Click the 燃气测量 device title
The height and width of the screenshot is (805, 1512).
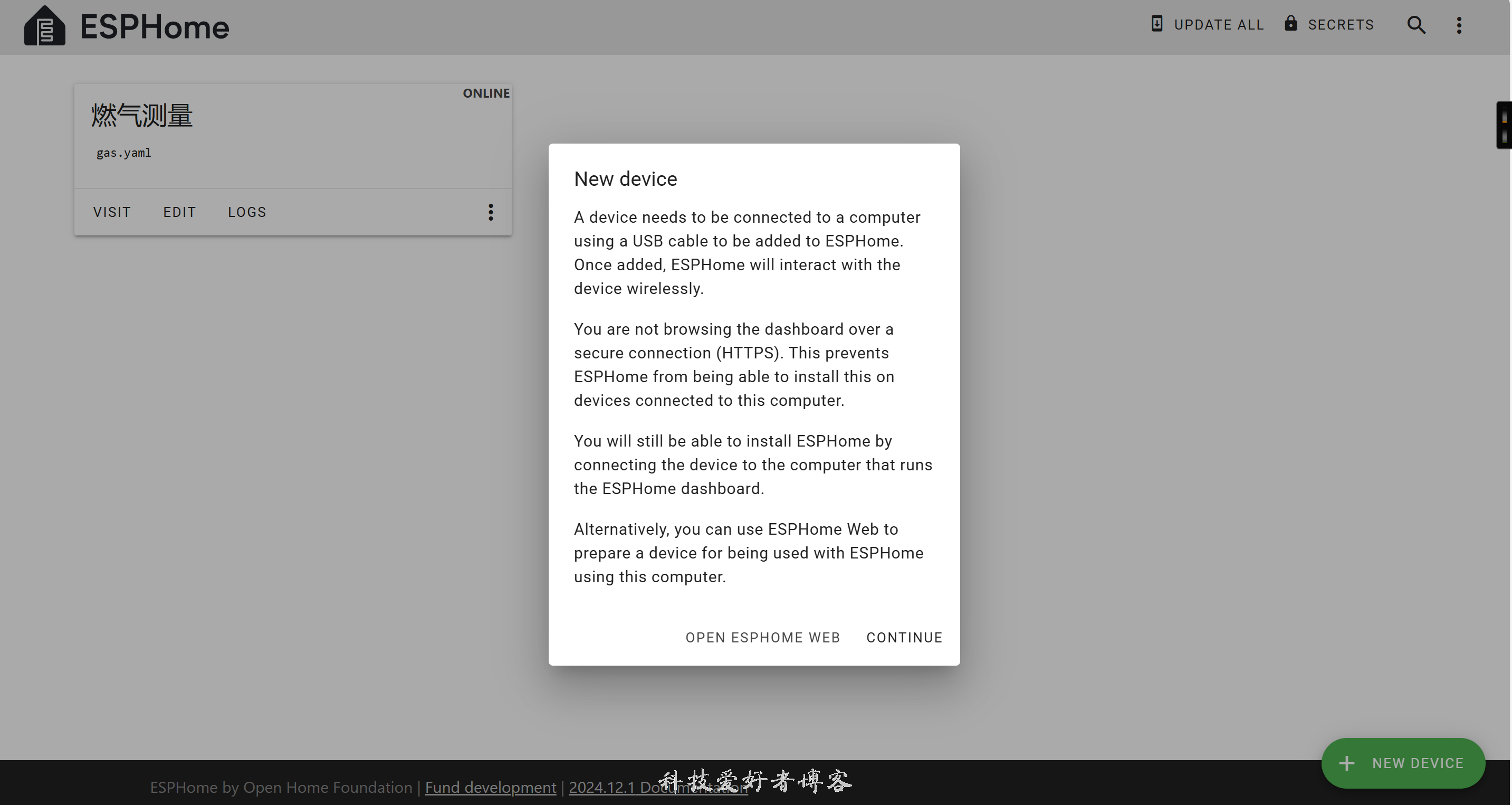(142, 115)
